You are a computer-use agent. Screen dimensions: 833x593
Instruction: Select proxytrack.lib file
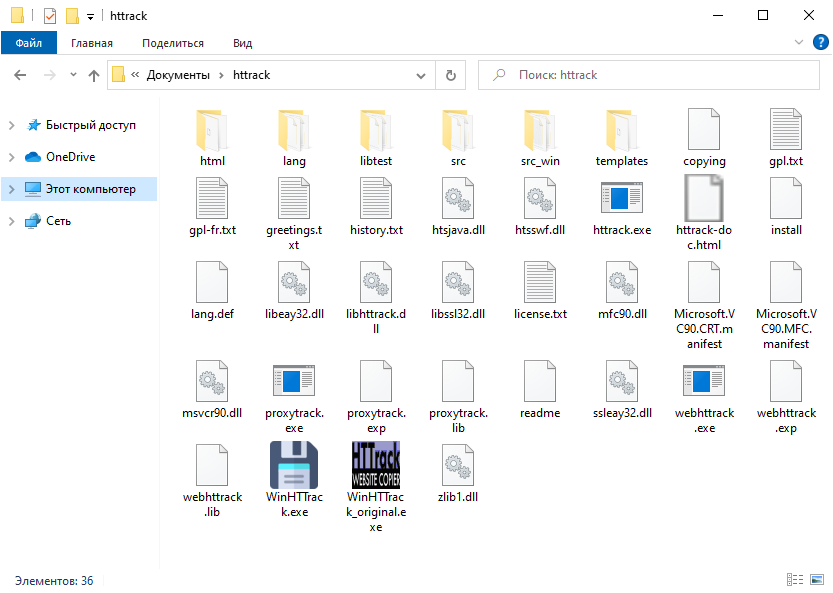coord(457,397)
